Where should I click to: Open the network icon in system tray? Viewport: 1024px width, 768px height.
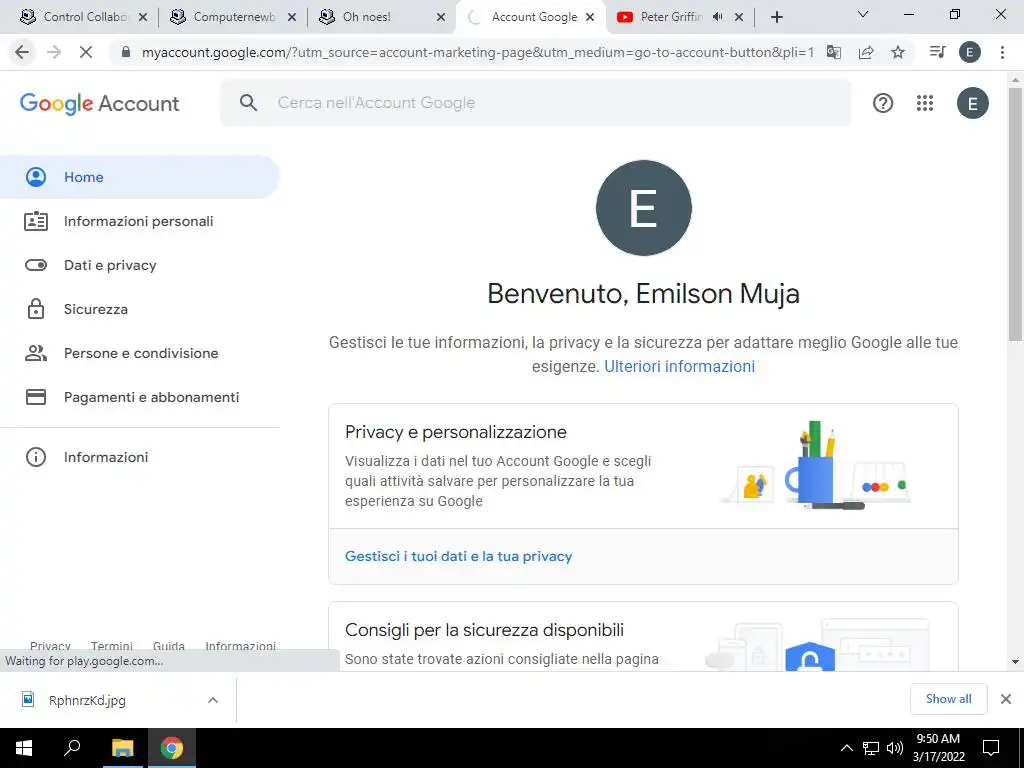tap(871, 748)
